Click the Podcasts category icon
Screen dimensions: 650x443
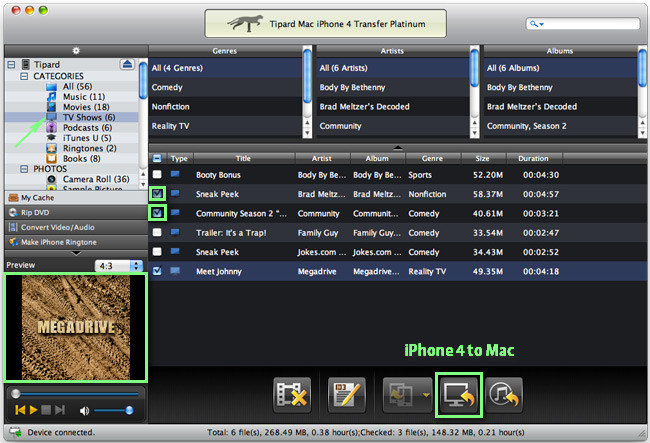[x=51, y=128]
